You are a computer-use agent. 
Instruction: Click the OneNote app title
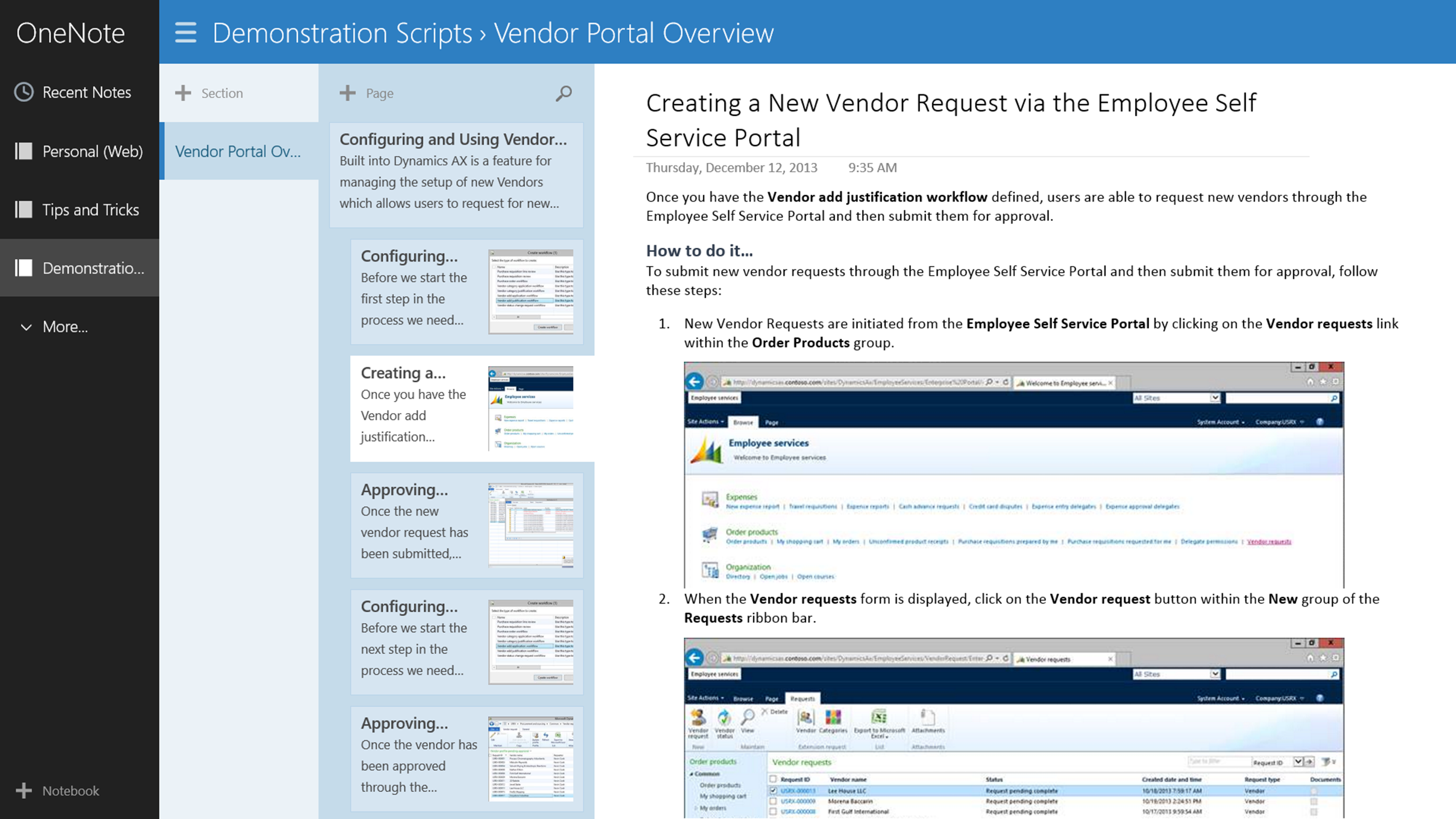tap(71, 33)
